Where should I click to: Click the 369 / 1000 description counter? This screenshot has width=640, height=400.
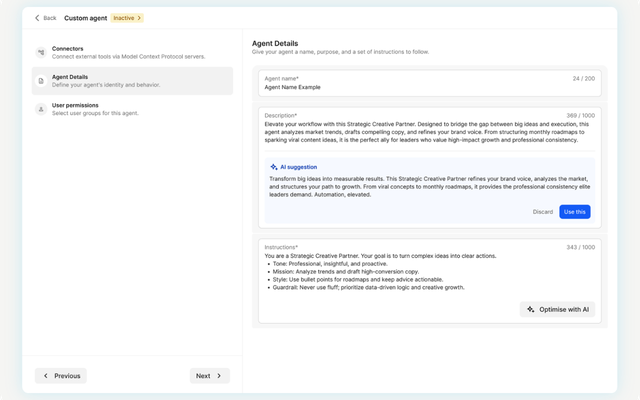[580, 116]
